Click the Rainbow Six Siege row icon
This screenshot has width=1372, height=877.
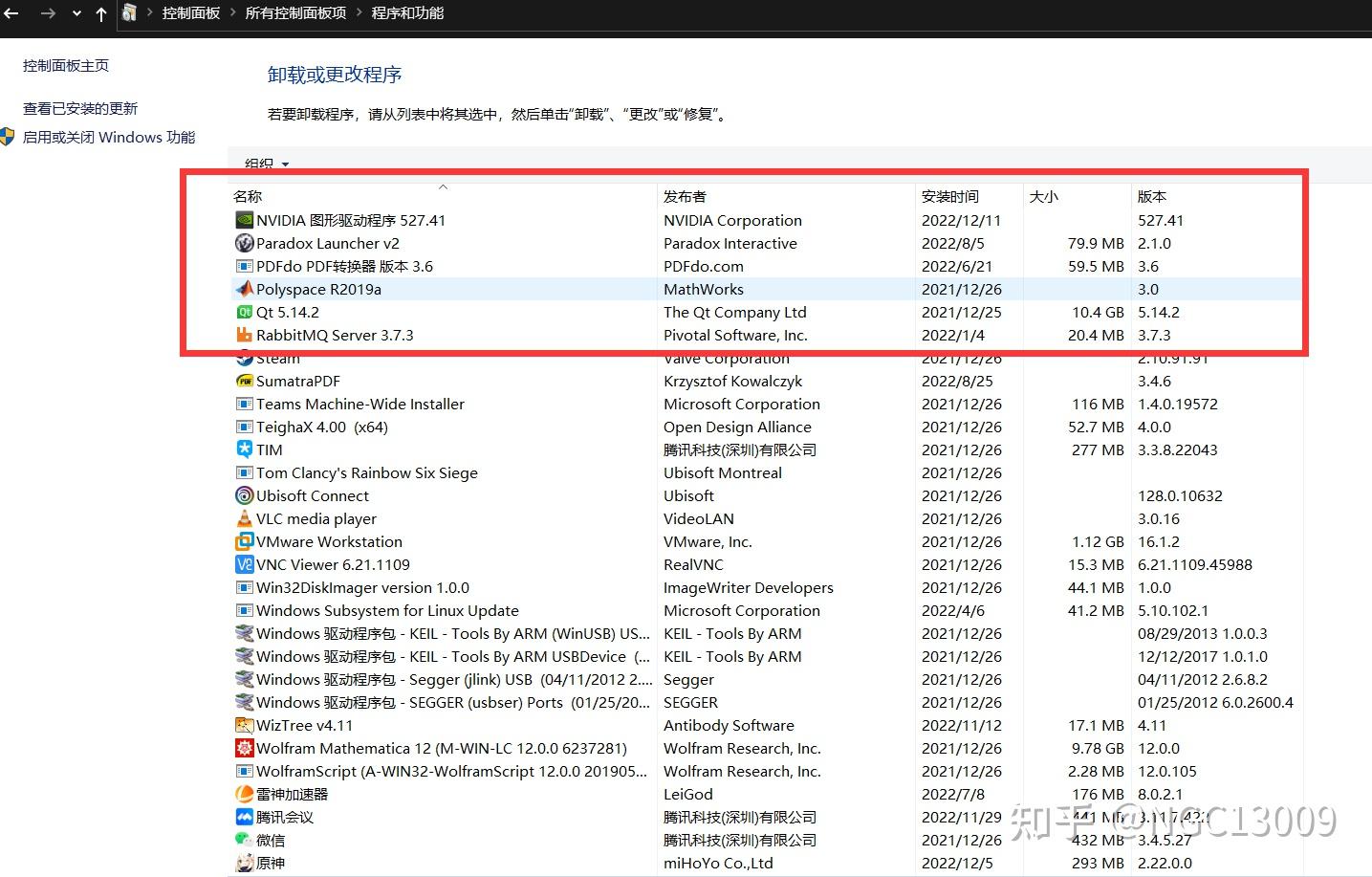click(244, 472)
